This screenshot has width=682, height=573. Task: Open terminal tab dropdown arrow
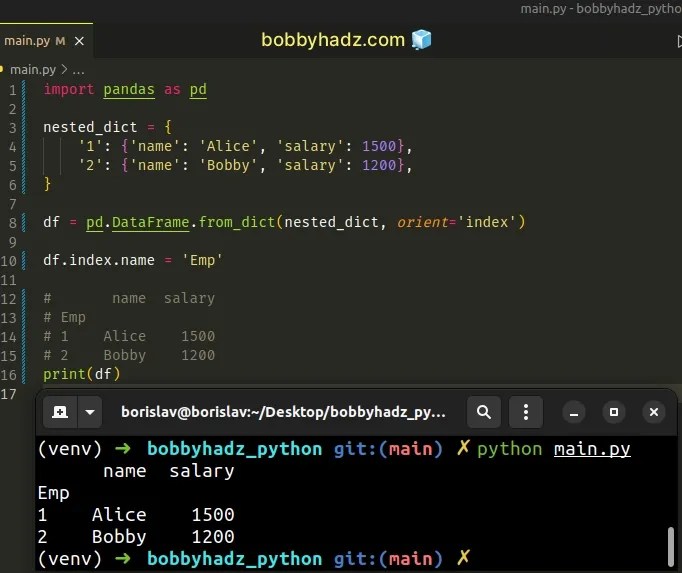(x=90, y=412)
